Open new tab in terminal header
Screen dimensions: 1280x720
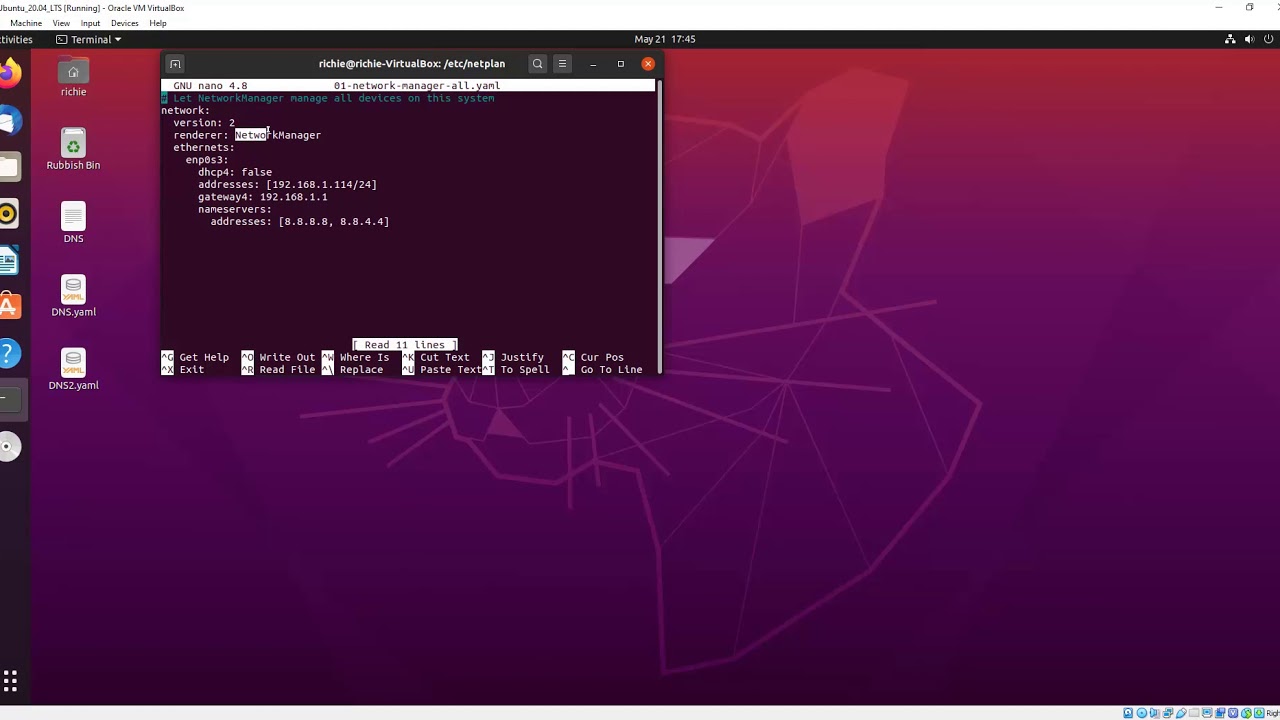[175, 64]
